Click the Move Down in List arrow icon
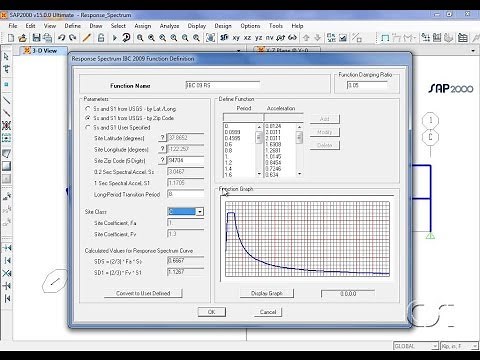This screenshot has width=480, height=360. pyautogui.click(x=318, y=38)
